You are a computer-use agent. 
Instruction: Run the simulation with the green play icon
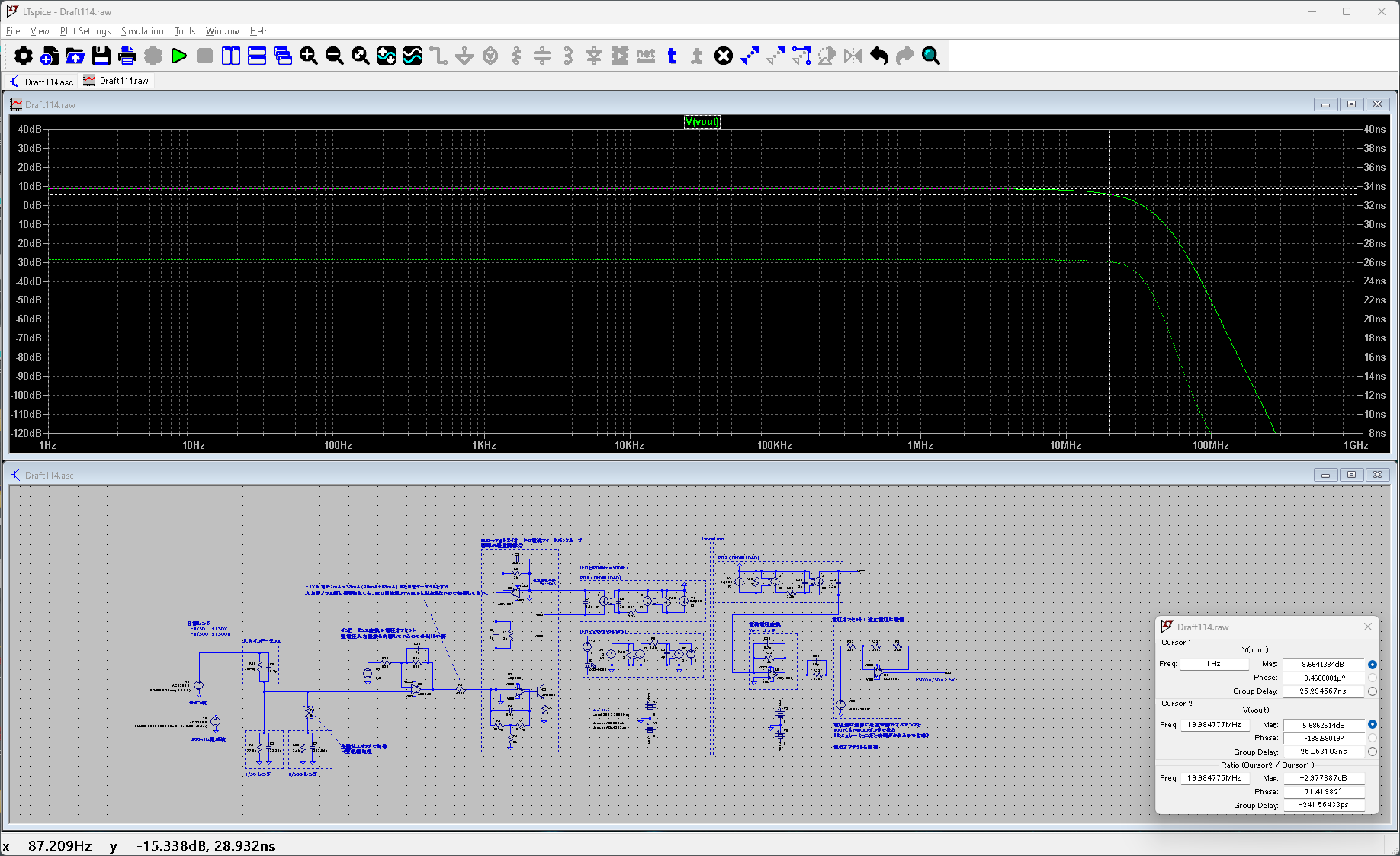[x=179, y=56]
